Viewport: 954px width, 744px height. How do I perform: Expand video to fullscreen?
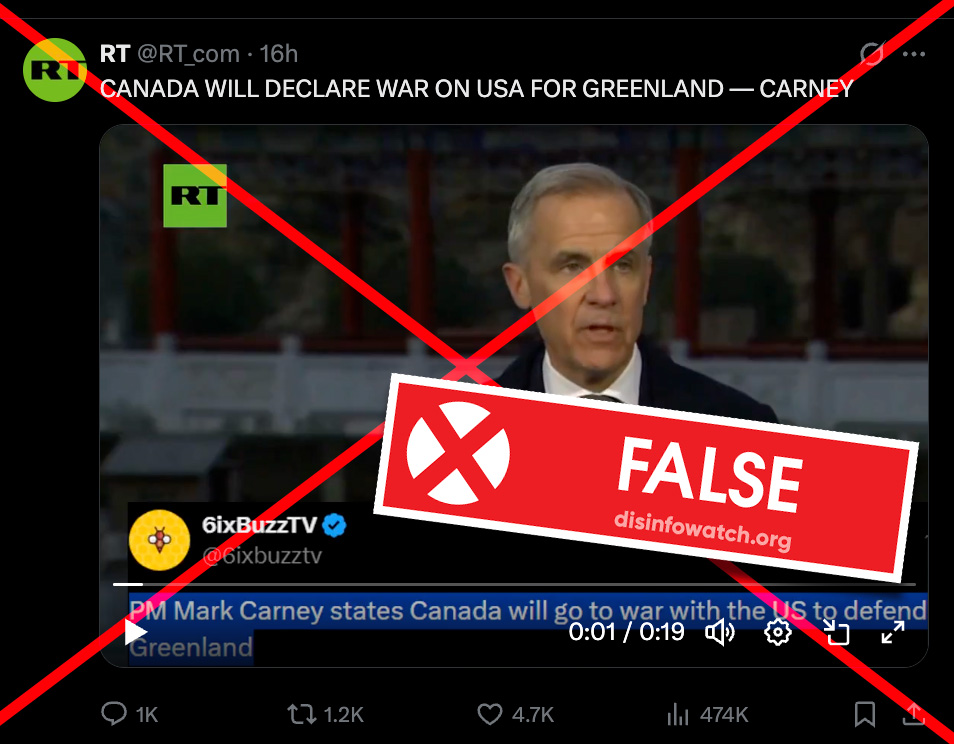coord(893,632)
